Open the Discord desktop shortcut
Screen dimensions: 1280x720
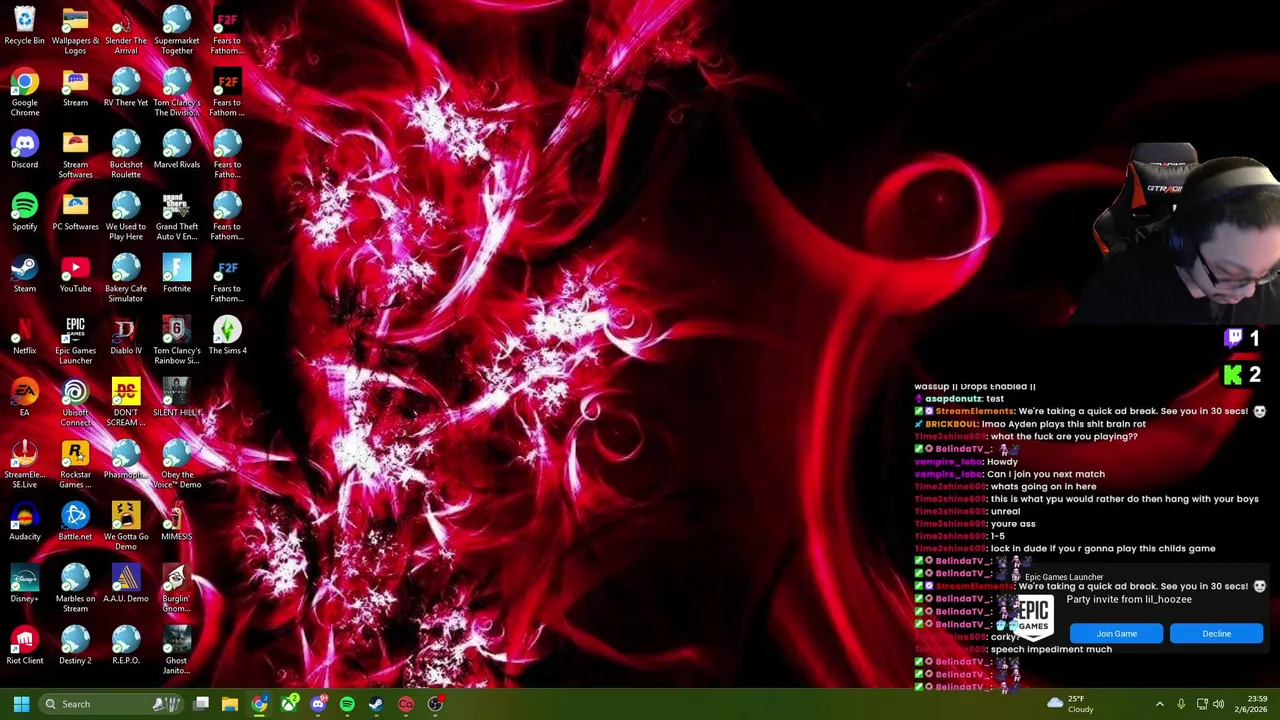coord(24,150)
